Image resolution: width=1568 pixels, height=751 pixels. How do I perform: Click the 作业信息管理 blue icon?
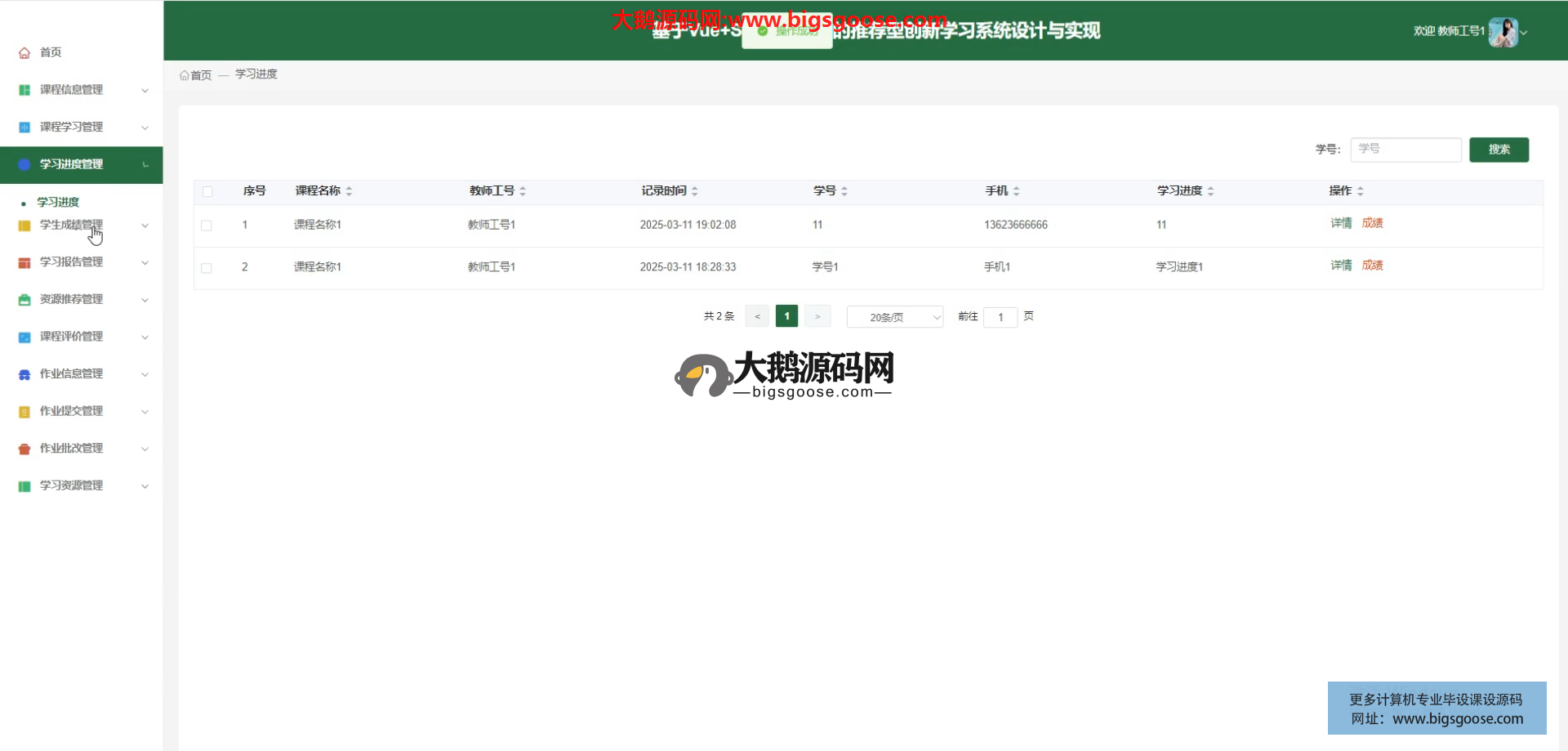[x=24, y=374]
